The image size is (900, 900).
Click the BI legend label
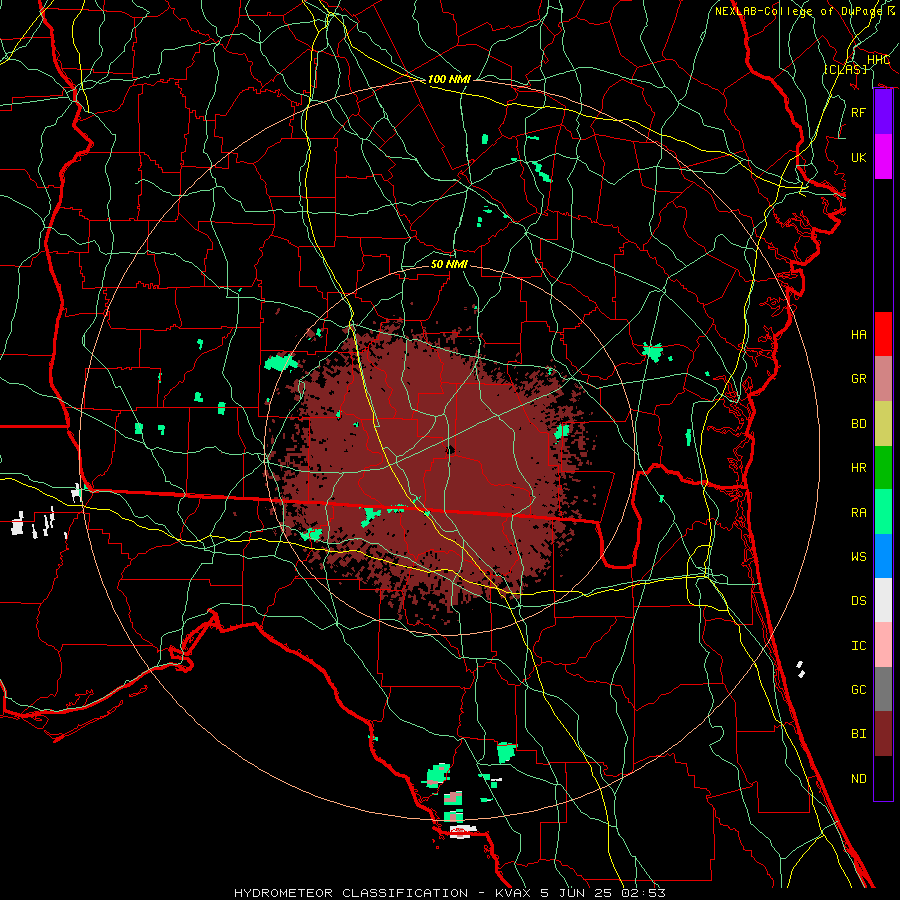pyautogui.click(x=859, y=734)
